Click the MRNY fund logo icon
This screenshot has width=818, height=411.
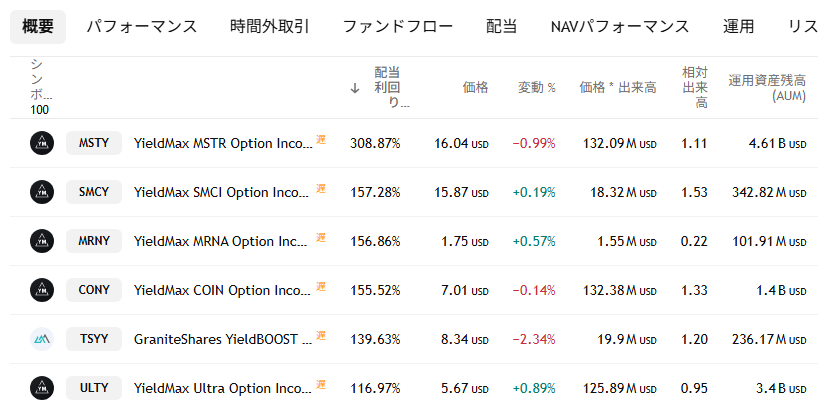[42, 240]
